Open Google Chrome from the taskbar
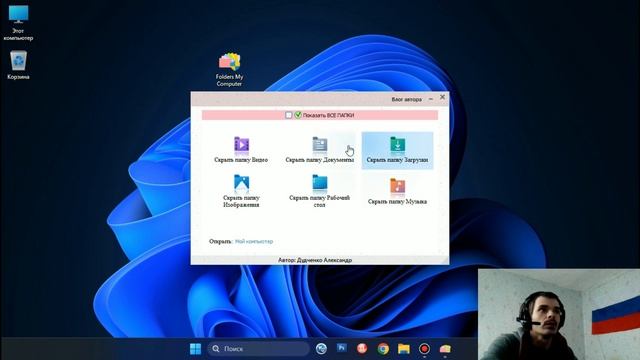 tap(383, 349)
